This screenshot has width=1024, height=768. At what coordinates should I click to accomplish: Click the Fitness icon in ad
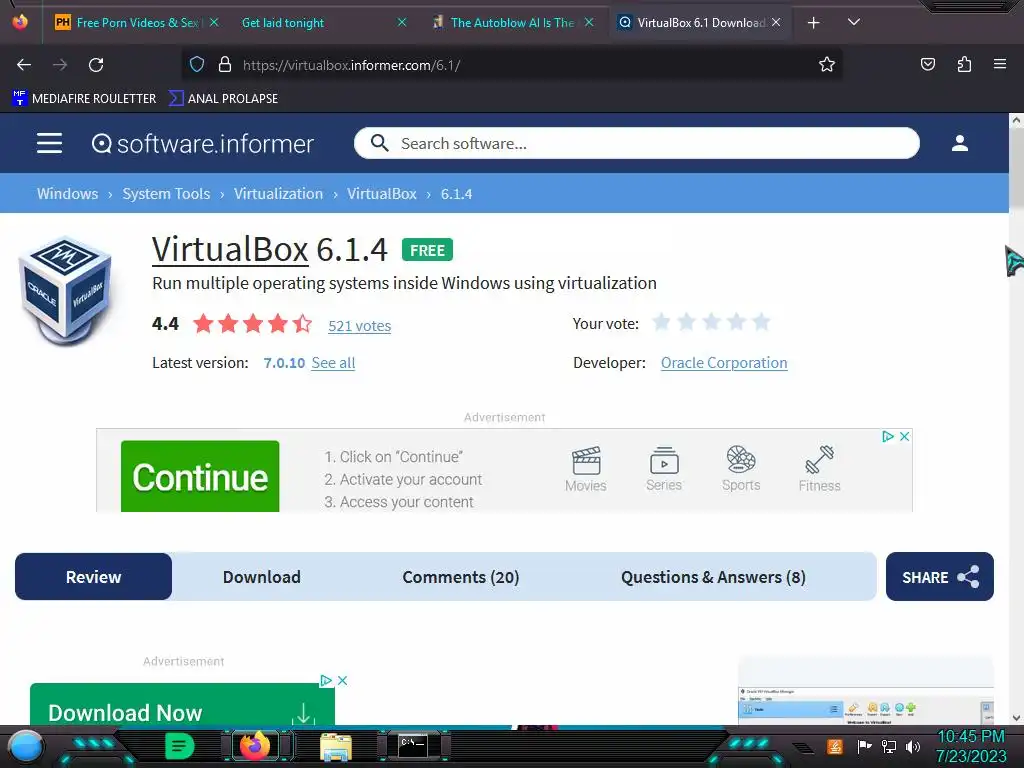[820, 470]
